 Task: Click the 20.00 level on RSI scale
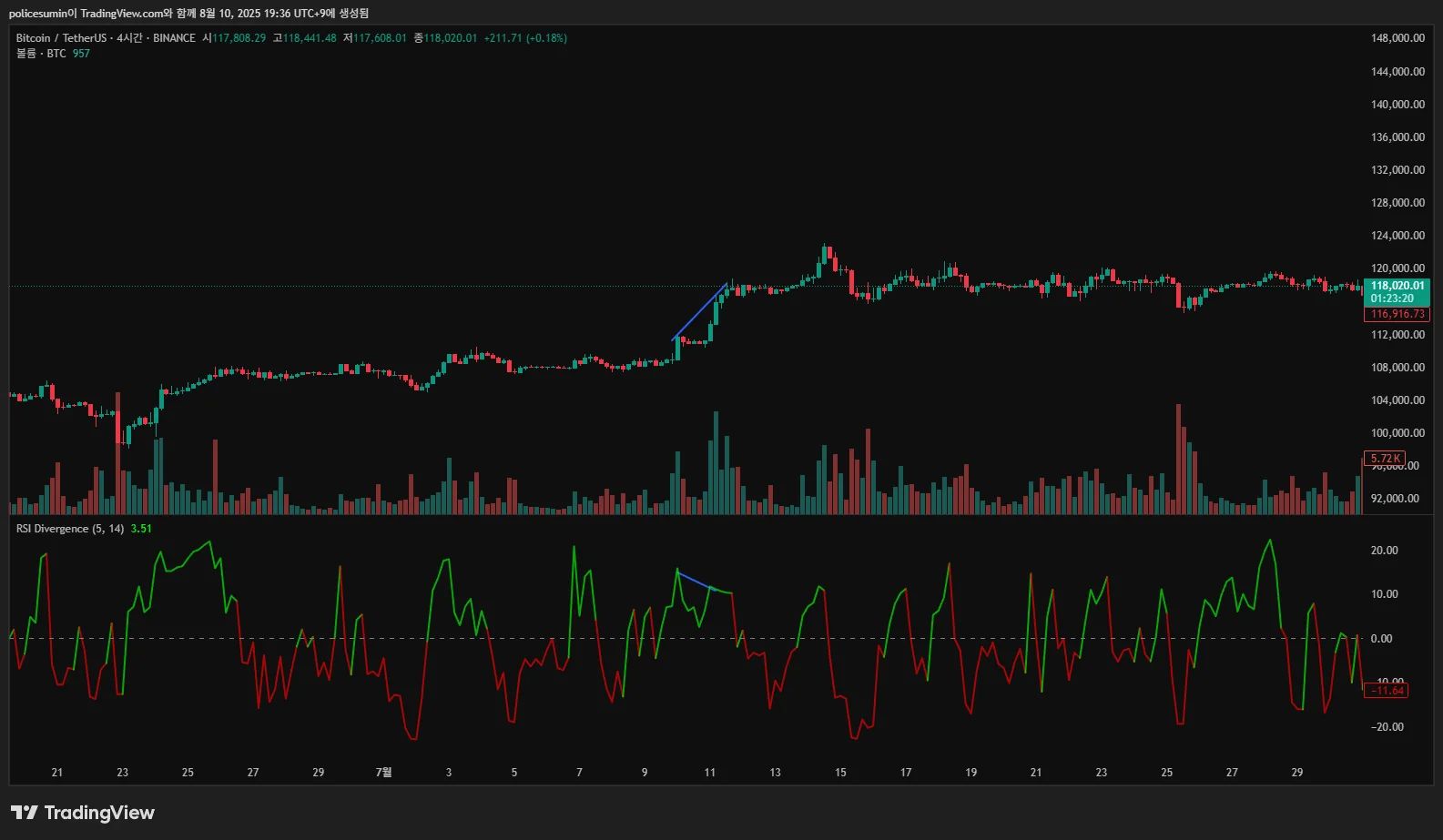tap(1384, 551)
